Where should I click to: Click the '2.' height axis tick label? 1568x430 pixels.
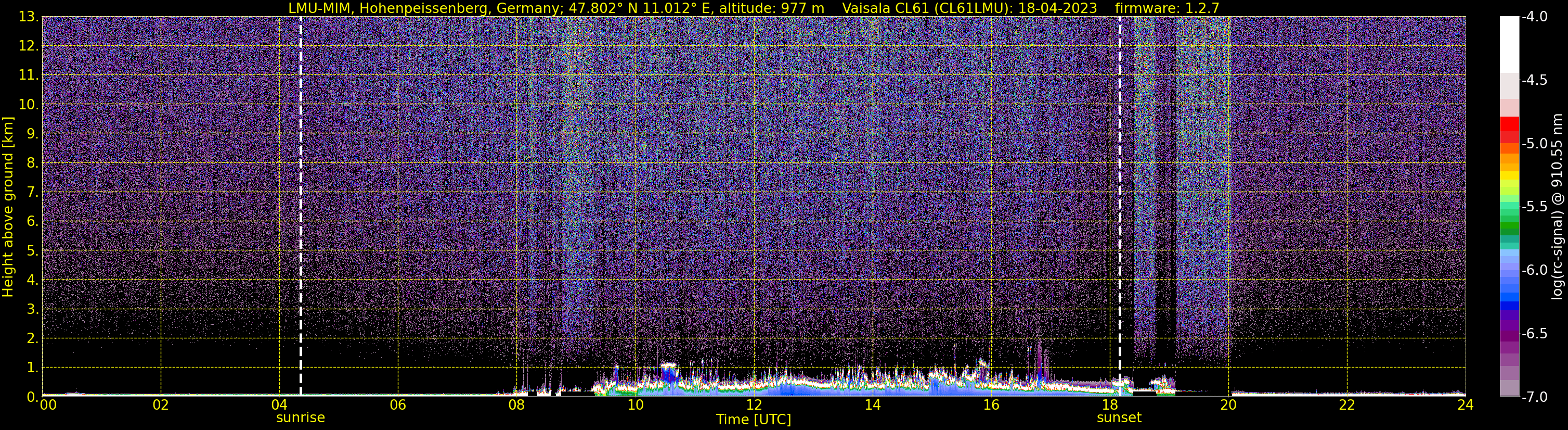pyautogui.click(x=33, y=339)
